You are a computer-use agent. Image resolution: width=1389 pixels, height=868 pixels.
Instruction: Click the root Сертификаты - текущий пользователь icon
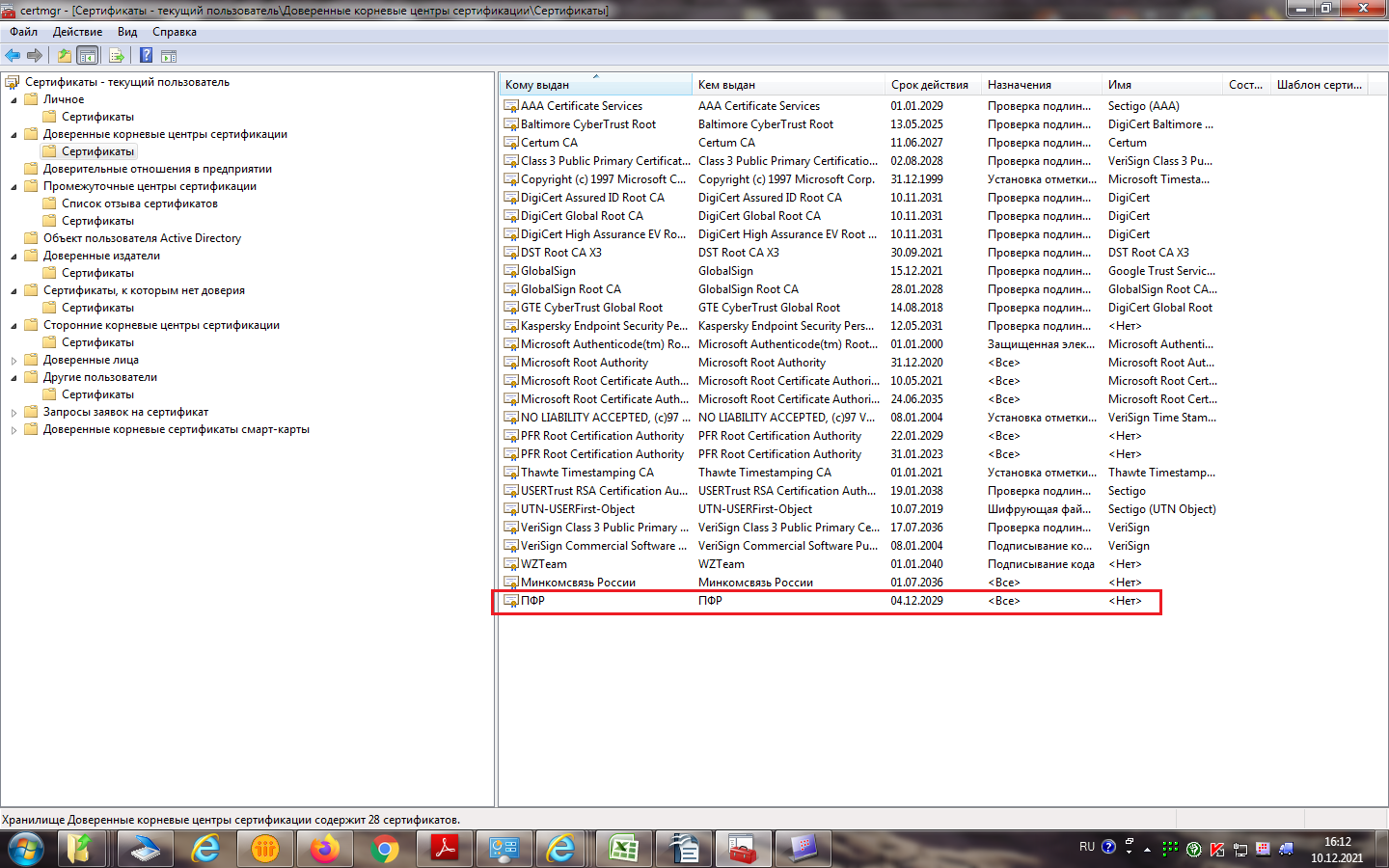(13, 82)
